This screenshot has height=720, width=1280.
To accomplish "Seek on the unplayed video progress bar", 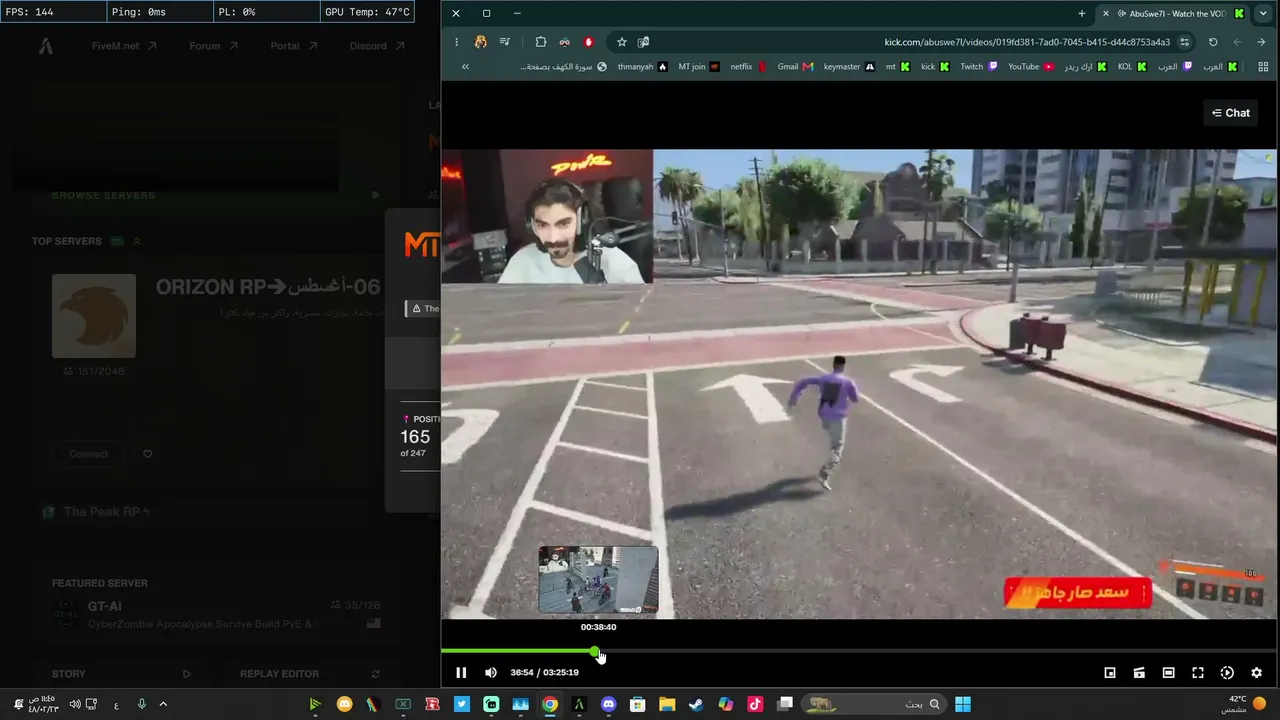I will click(938, 652).
